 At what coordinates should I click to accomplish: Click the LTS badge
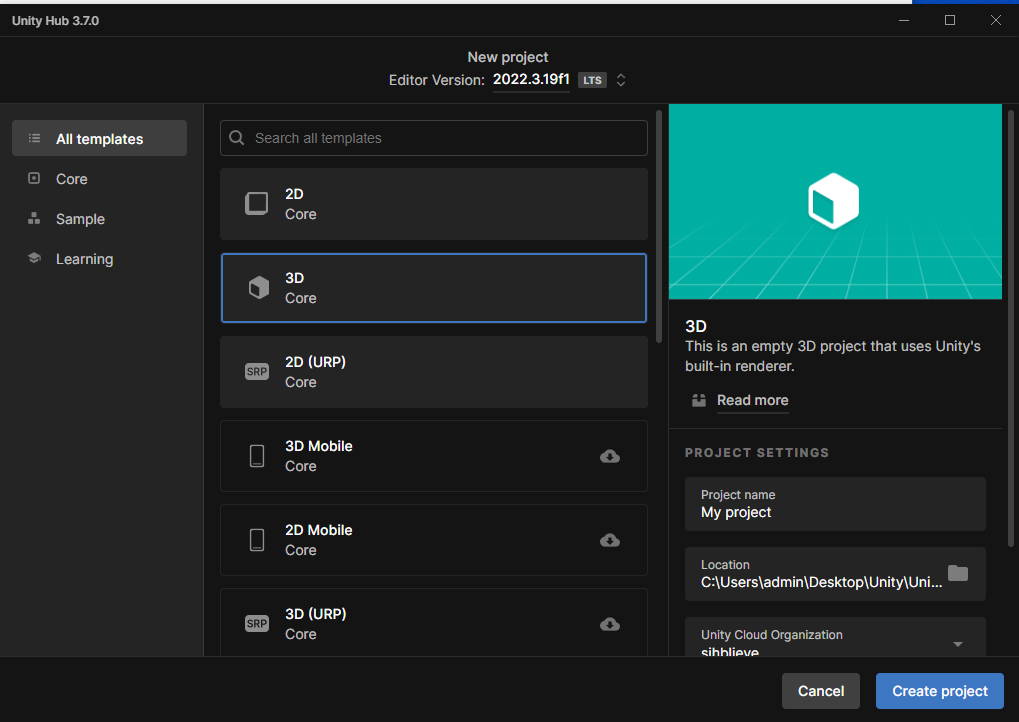click(x=592, y=81)
